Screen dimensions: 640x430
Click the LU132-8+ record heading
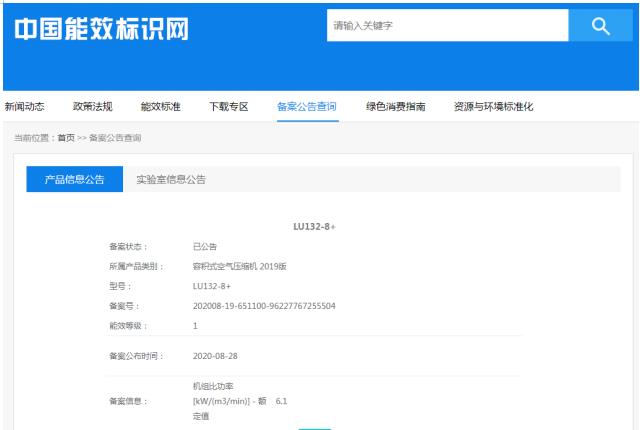click(314, 227)
